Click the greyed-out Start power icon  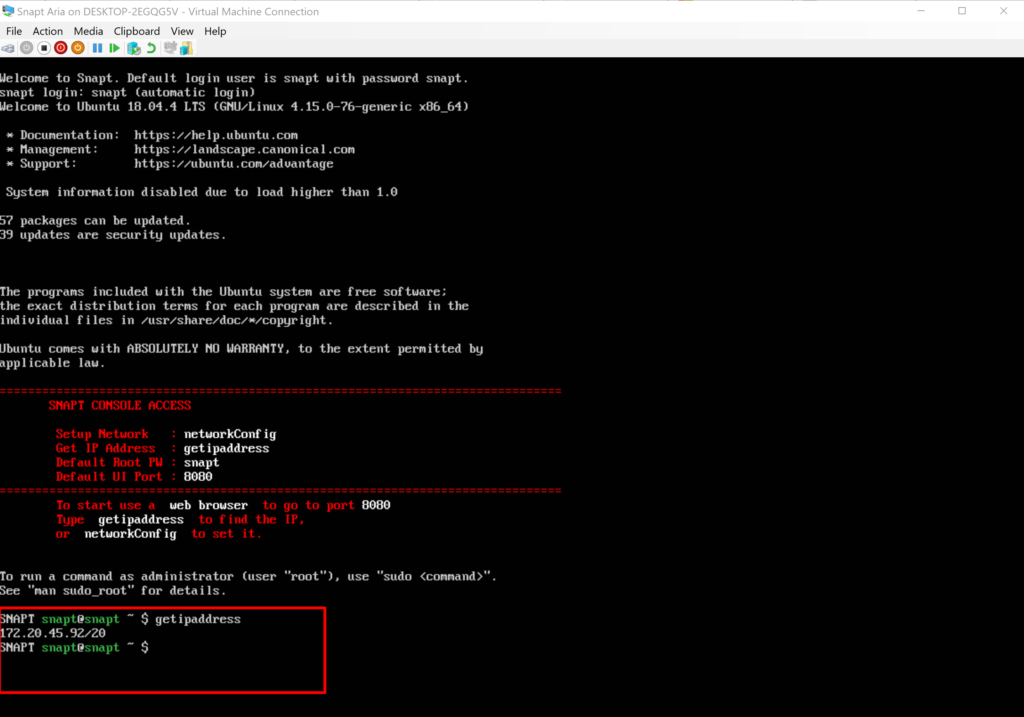[x=26, y=48]
